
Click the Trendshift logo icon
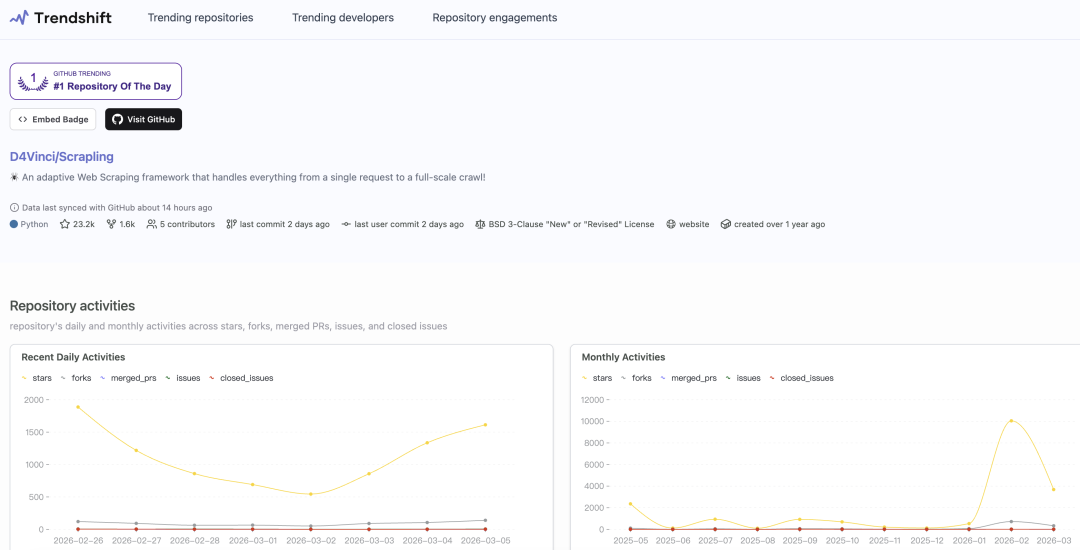(x=19, y=18)
